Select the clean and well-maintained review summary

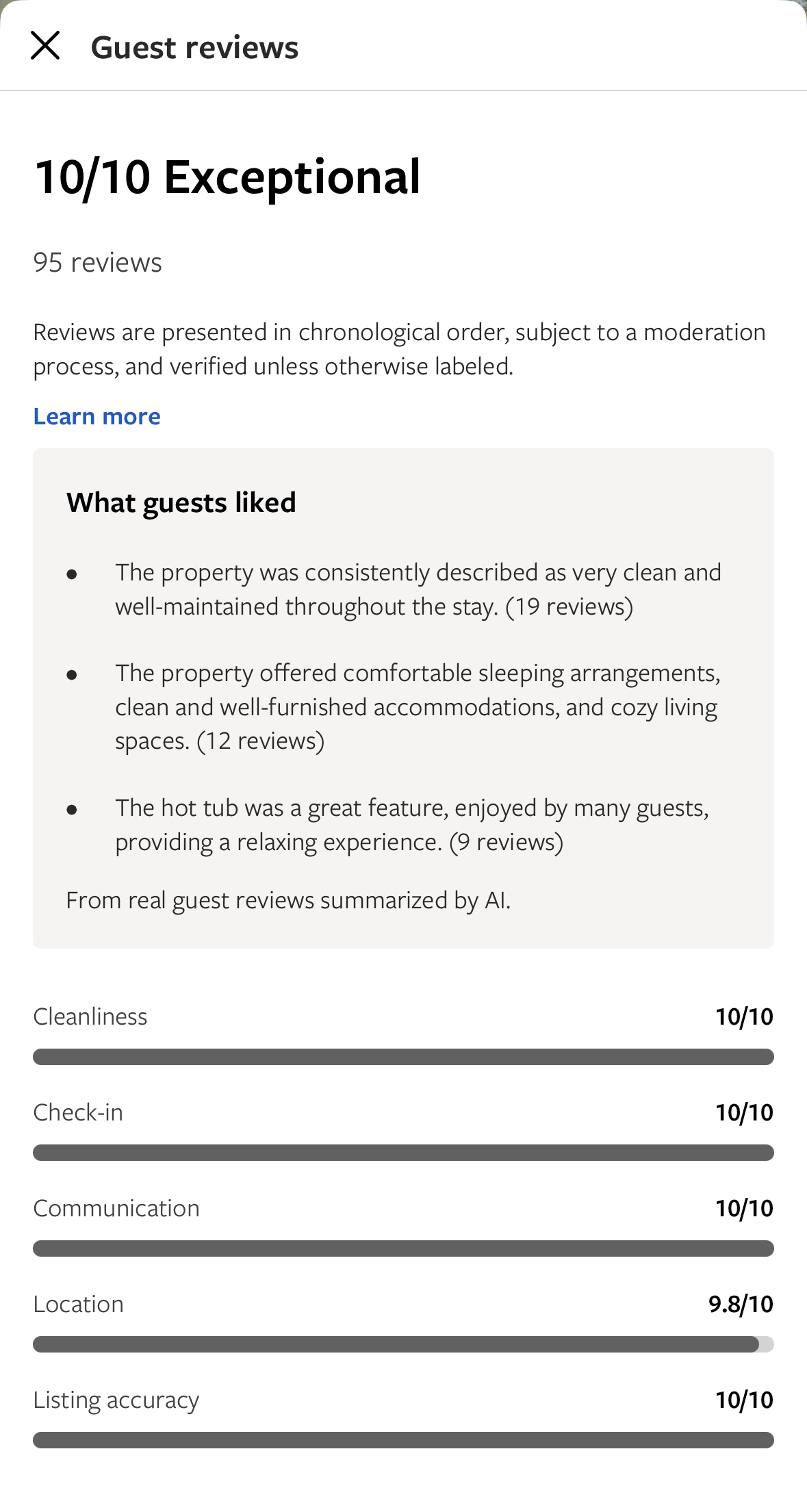point(418,589)
